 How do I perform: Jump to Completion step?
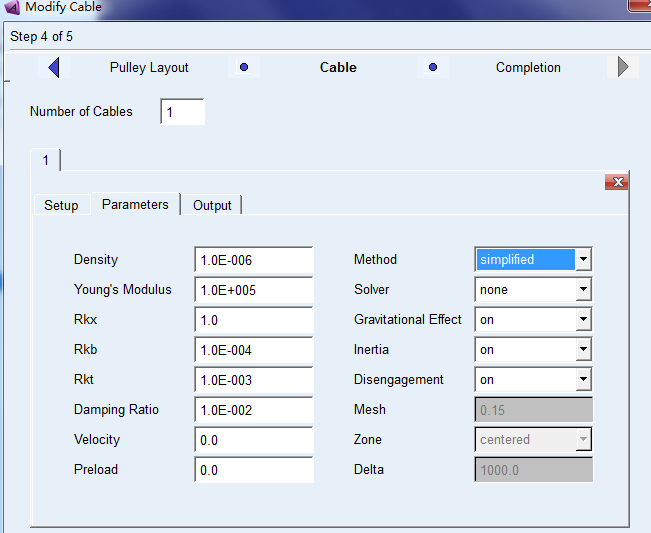528,68
